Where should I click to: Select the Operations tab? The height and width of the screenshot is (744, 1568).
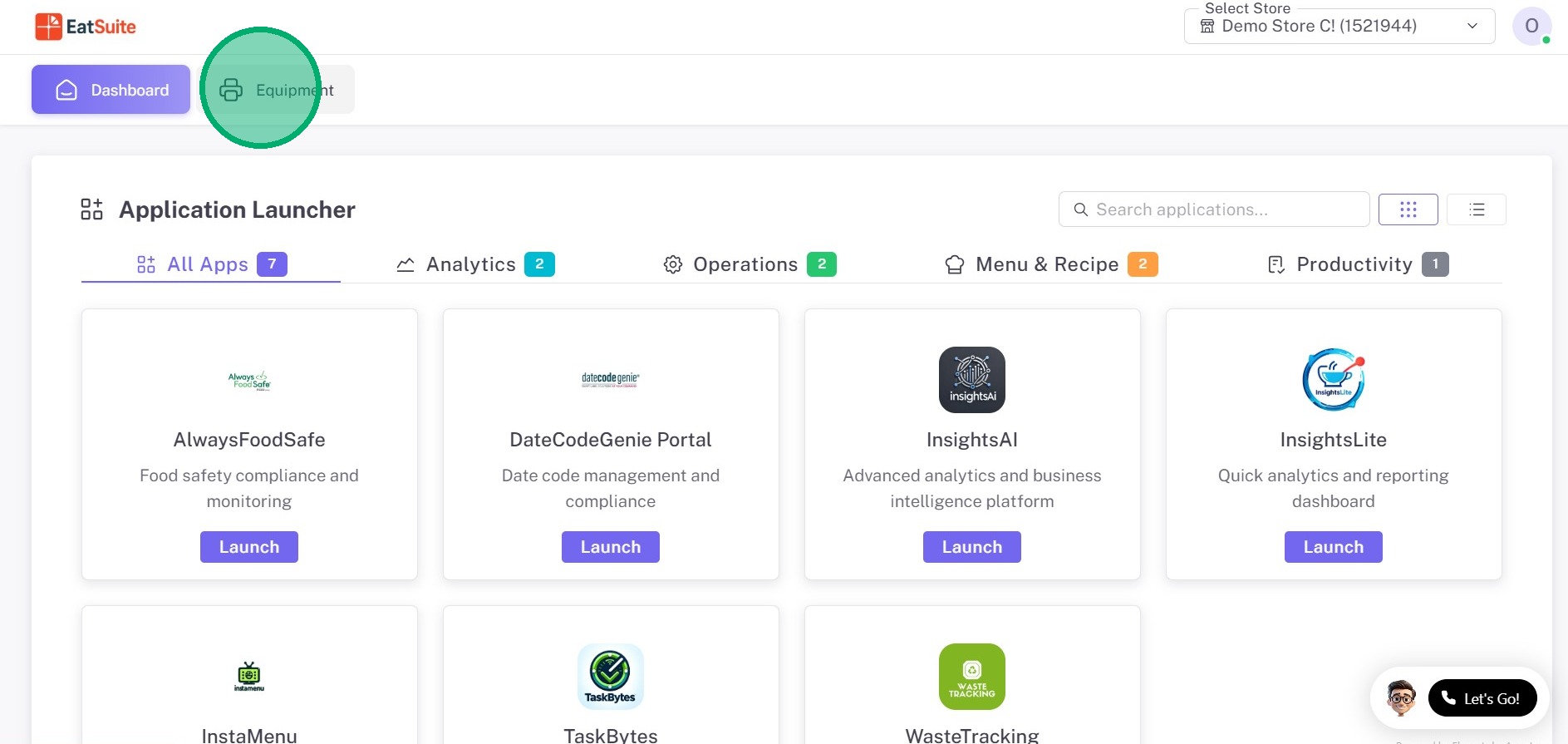tap(750, 264)
